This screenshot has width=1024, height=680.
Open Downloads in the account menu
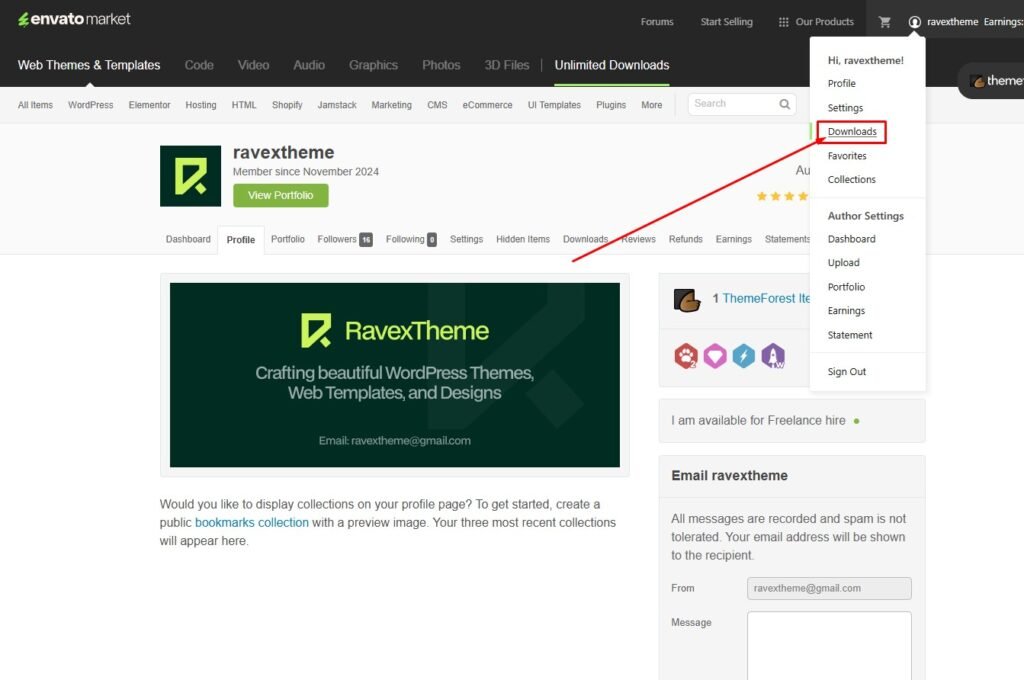[x=852, y=131]
